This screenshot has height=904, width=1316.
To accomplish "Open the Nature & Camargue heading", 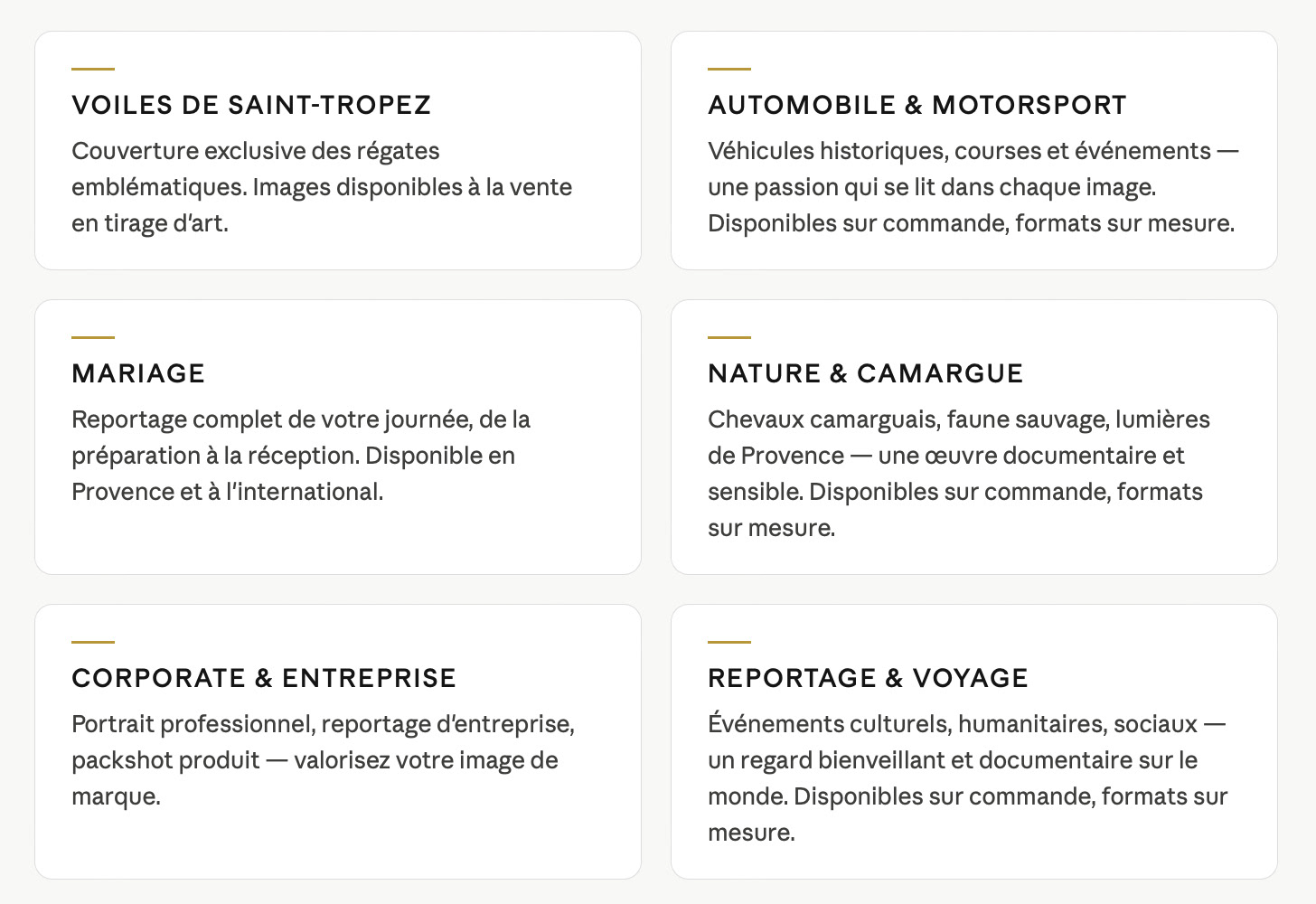I will pos(865,373).
